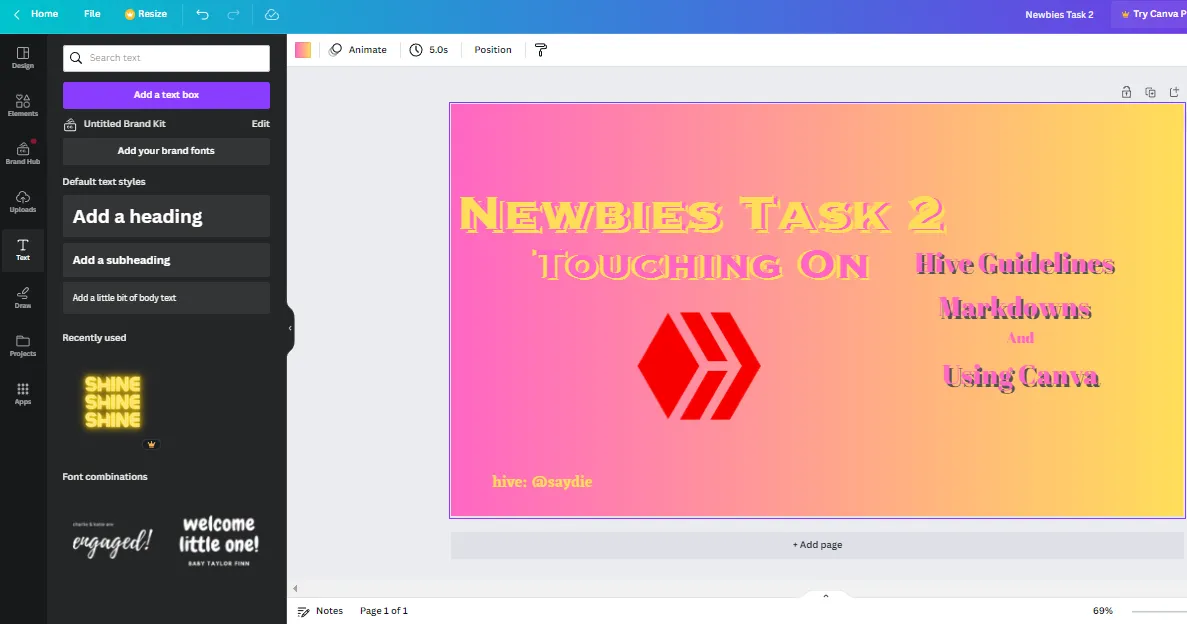1187x624 pixels.
Task: Click the Animate circles icon
Action: click(335, 50)
